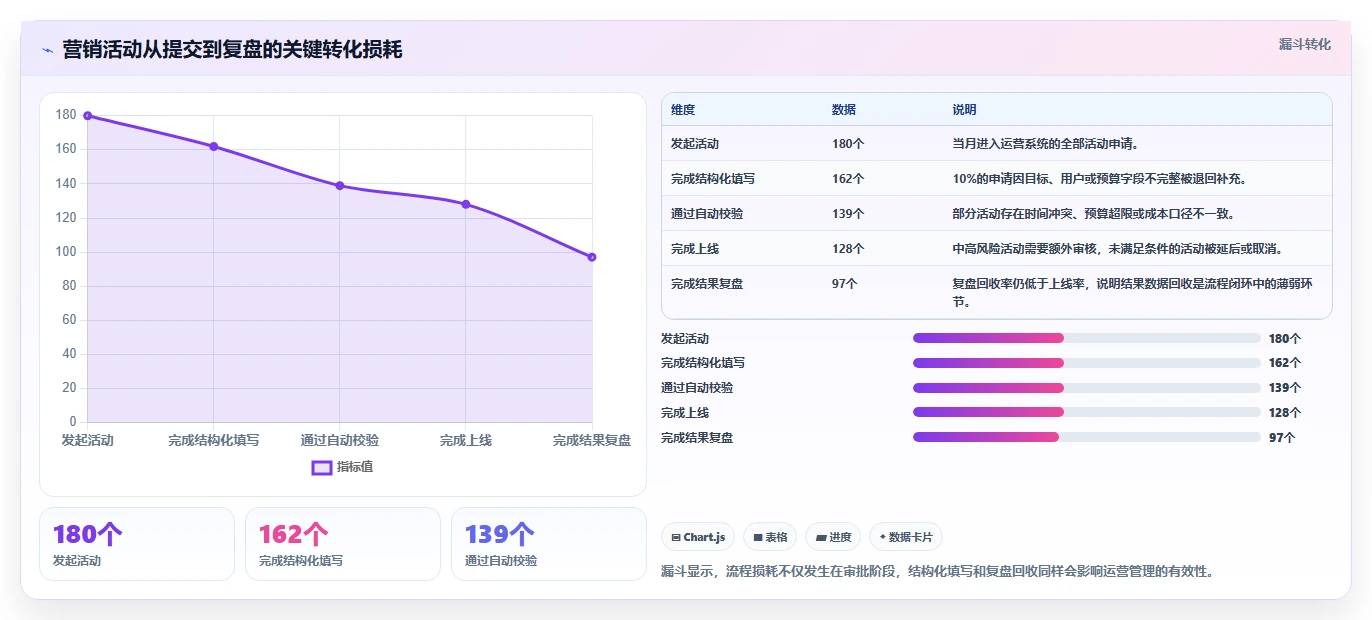Click the 完成上线 progress bar
Viewport: 1372px width, 620px height.
[x=1087, y=412]
